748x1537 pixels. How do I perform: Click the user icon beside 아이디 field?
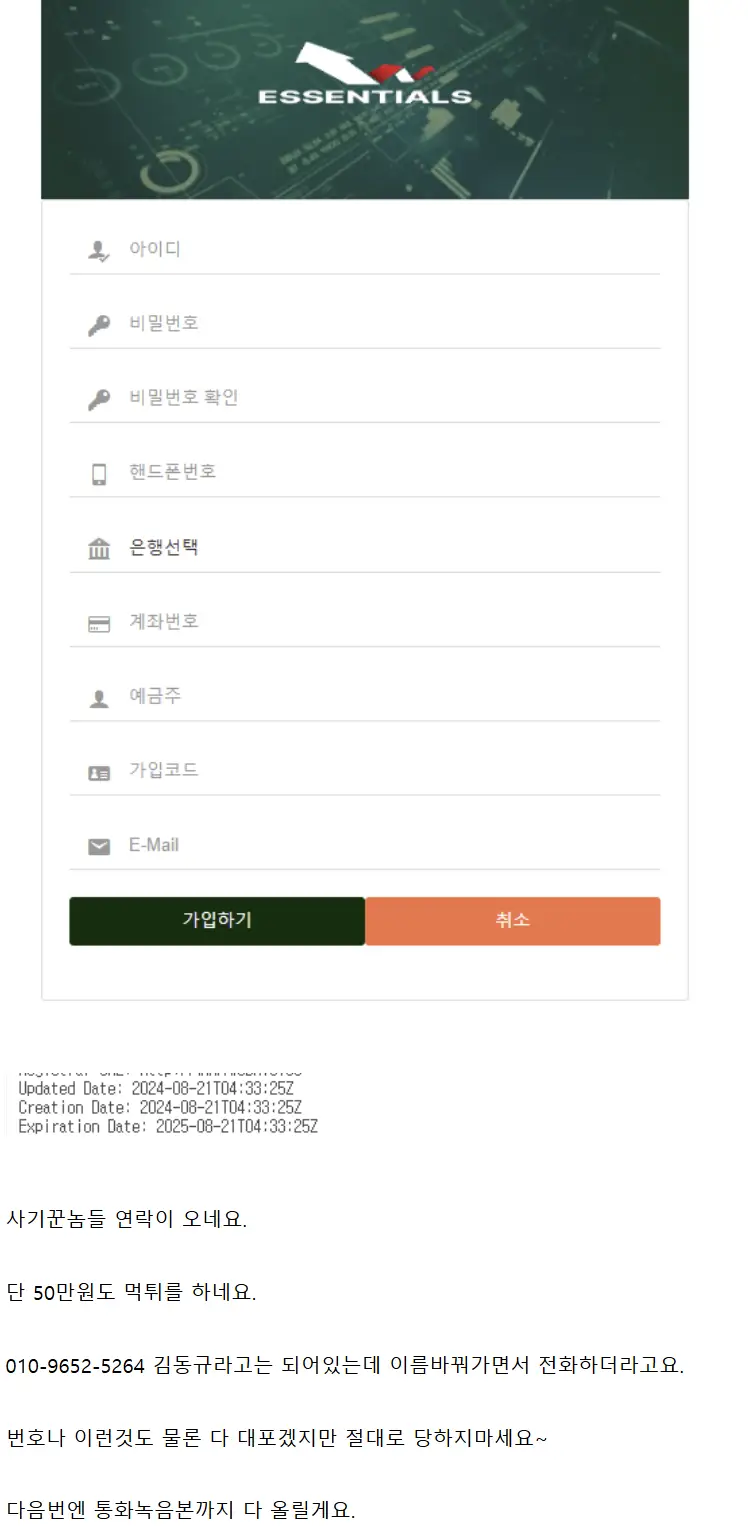pos(99,251)
